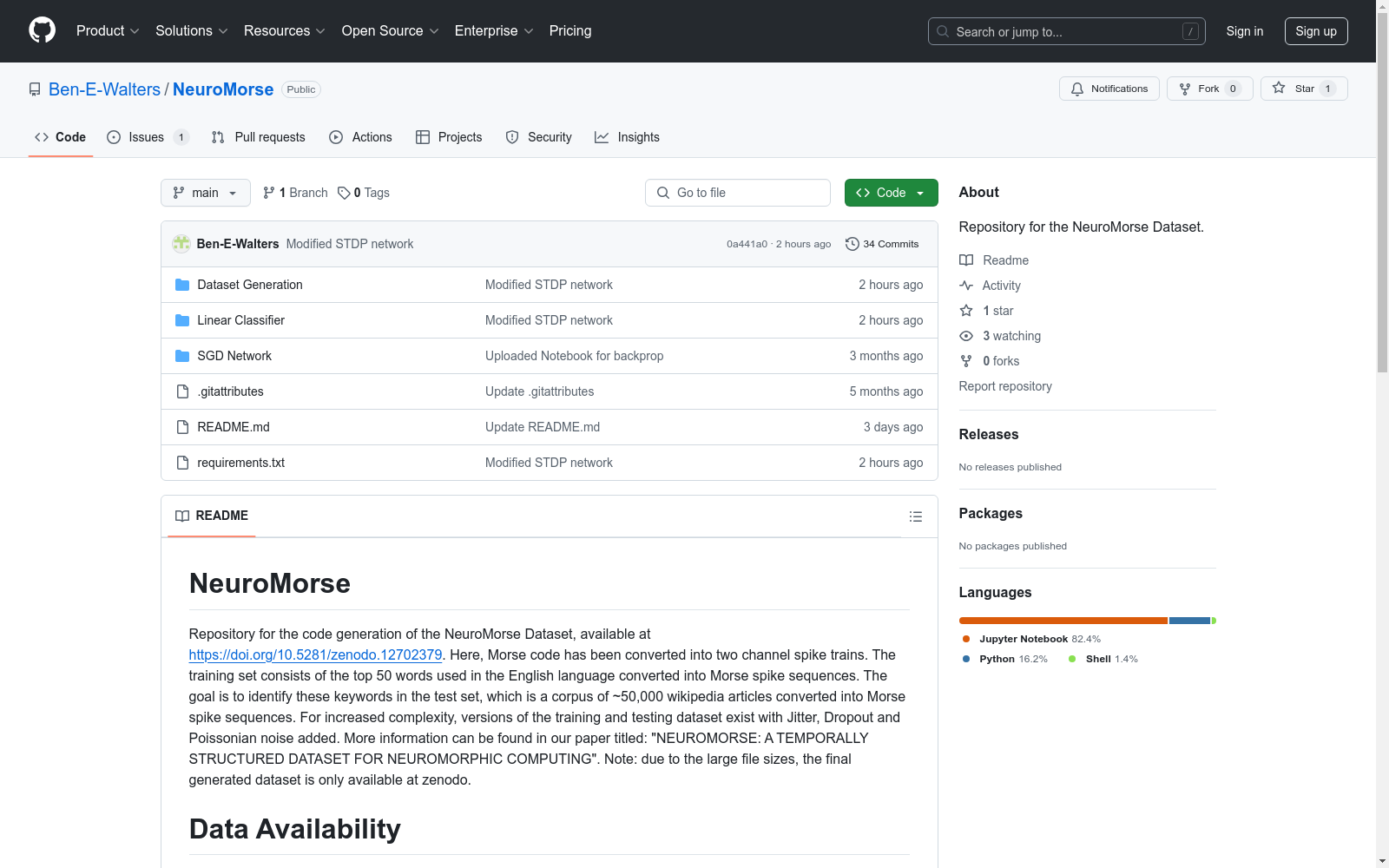Click the GitHub Octocat logo
The width and height of the screenshot is (1389, 868).
(x=42, y=30)
